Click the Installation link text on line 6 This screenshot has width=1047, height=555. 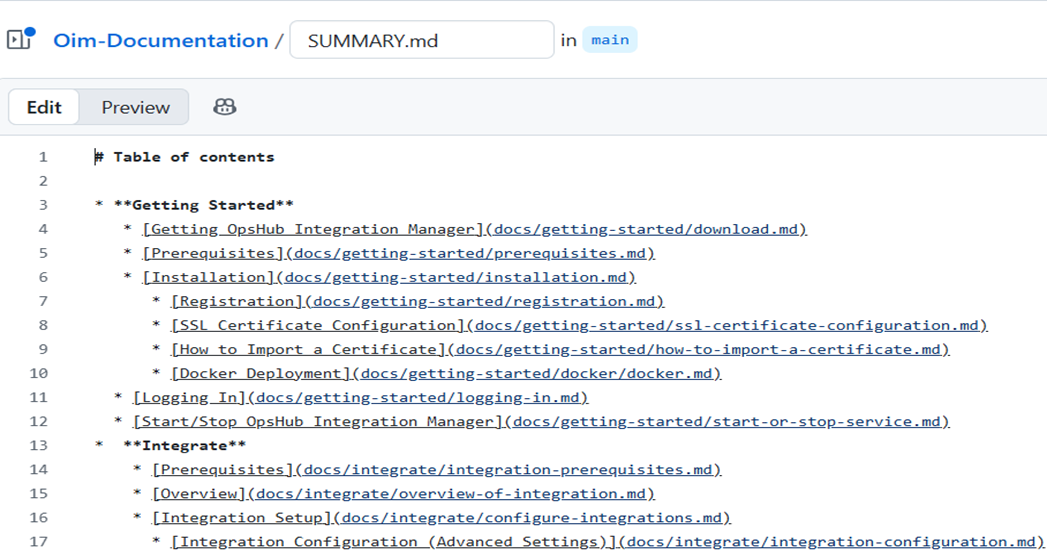(x=209, y=277)
